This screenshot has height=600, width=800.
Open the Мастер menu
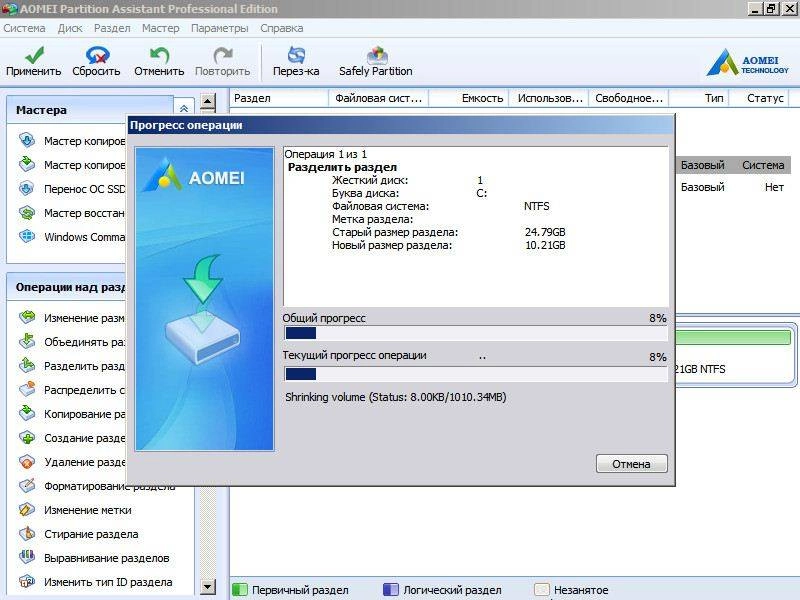tap(161, 28)
